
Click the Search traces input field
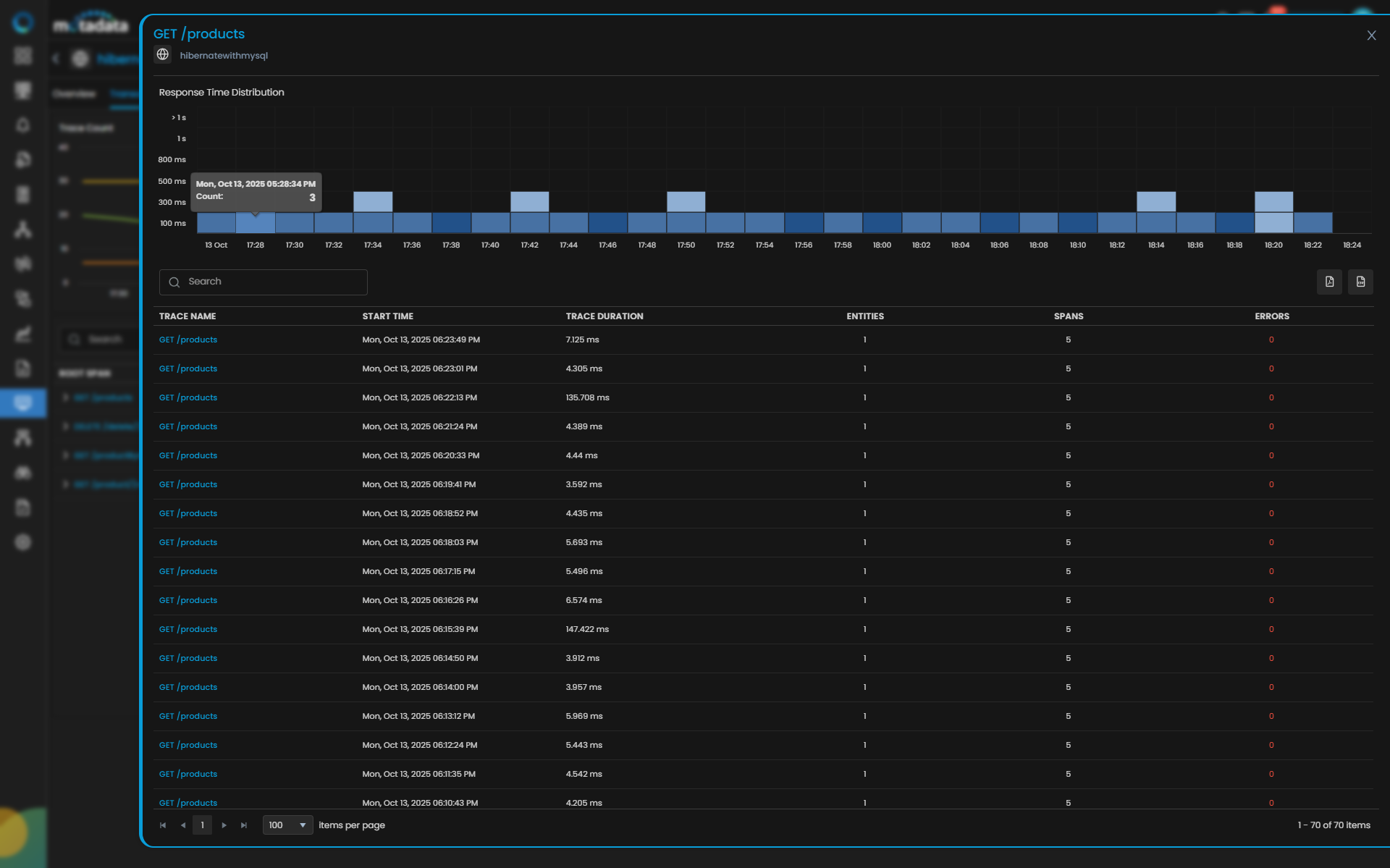tap(264, 282)
